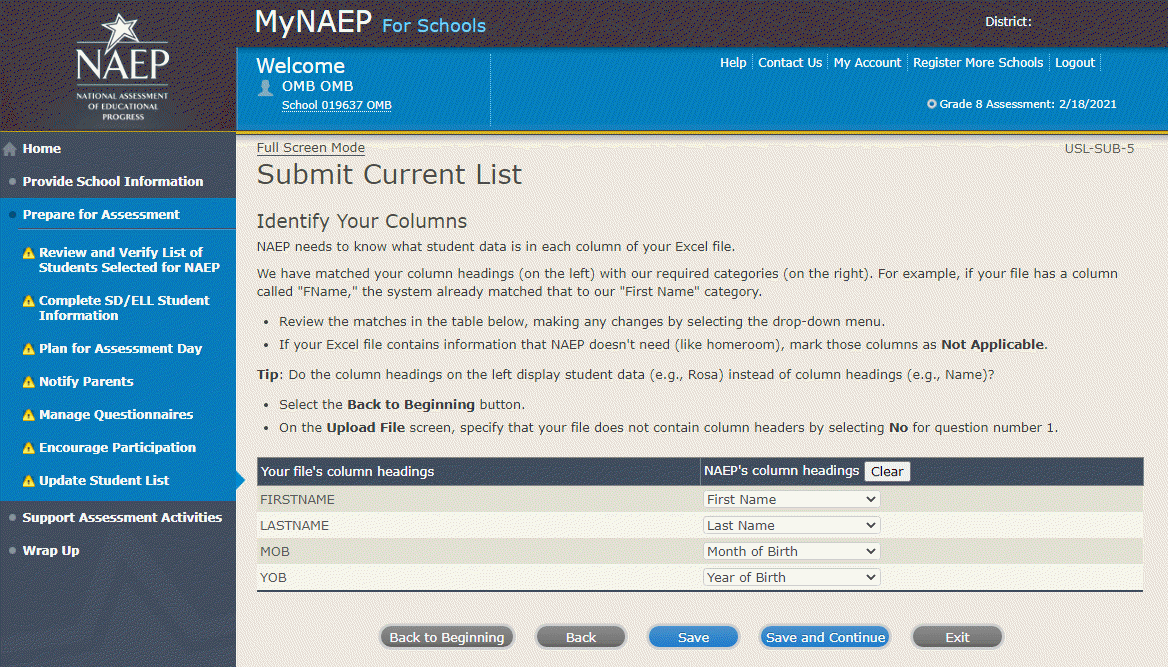This screenshot has height=667, width=1168.
Task: Expand the YOB Year of Birth dropdown
Action: pos(791,577)
